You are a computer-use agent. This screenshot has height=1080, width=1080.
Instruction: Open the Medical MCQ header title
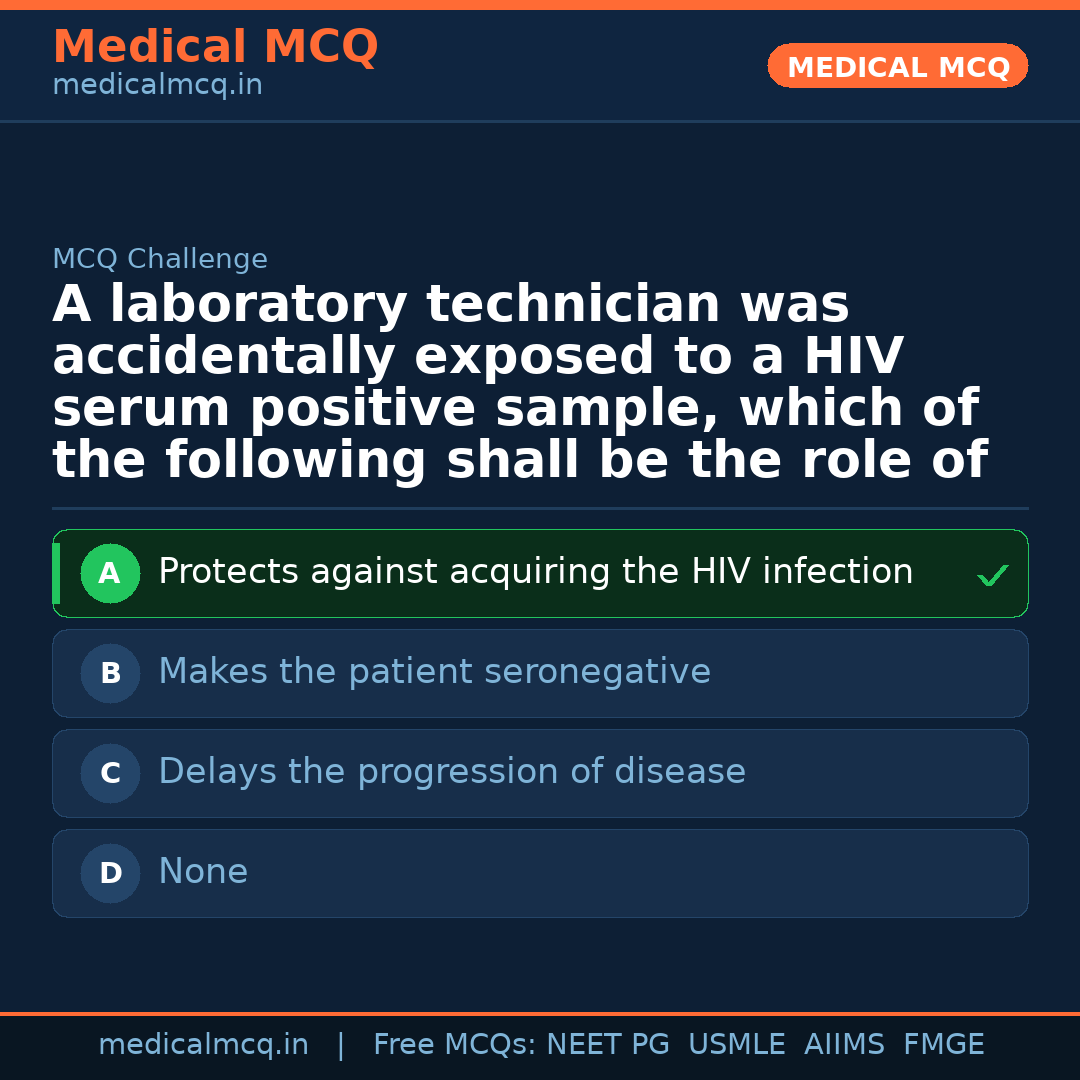[215, 47]
